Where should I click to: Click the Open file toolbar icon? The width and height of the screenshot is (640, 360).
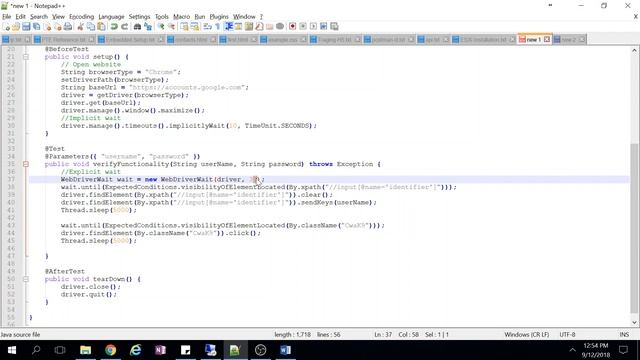click(16, 27)
